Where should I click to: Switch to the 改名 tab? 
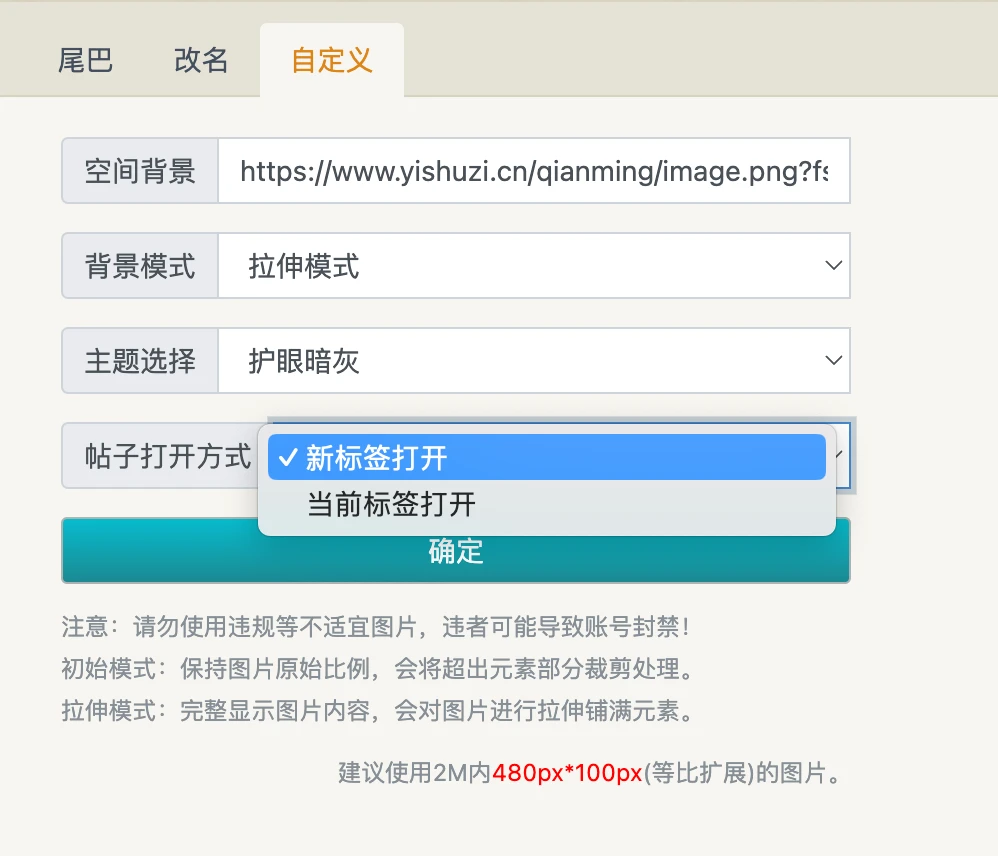click(x=201, y=60)
